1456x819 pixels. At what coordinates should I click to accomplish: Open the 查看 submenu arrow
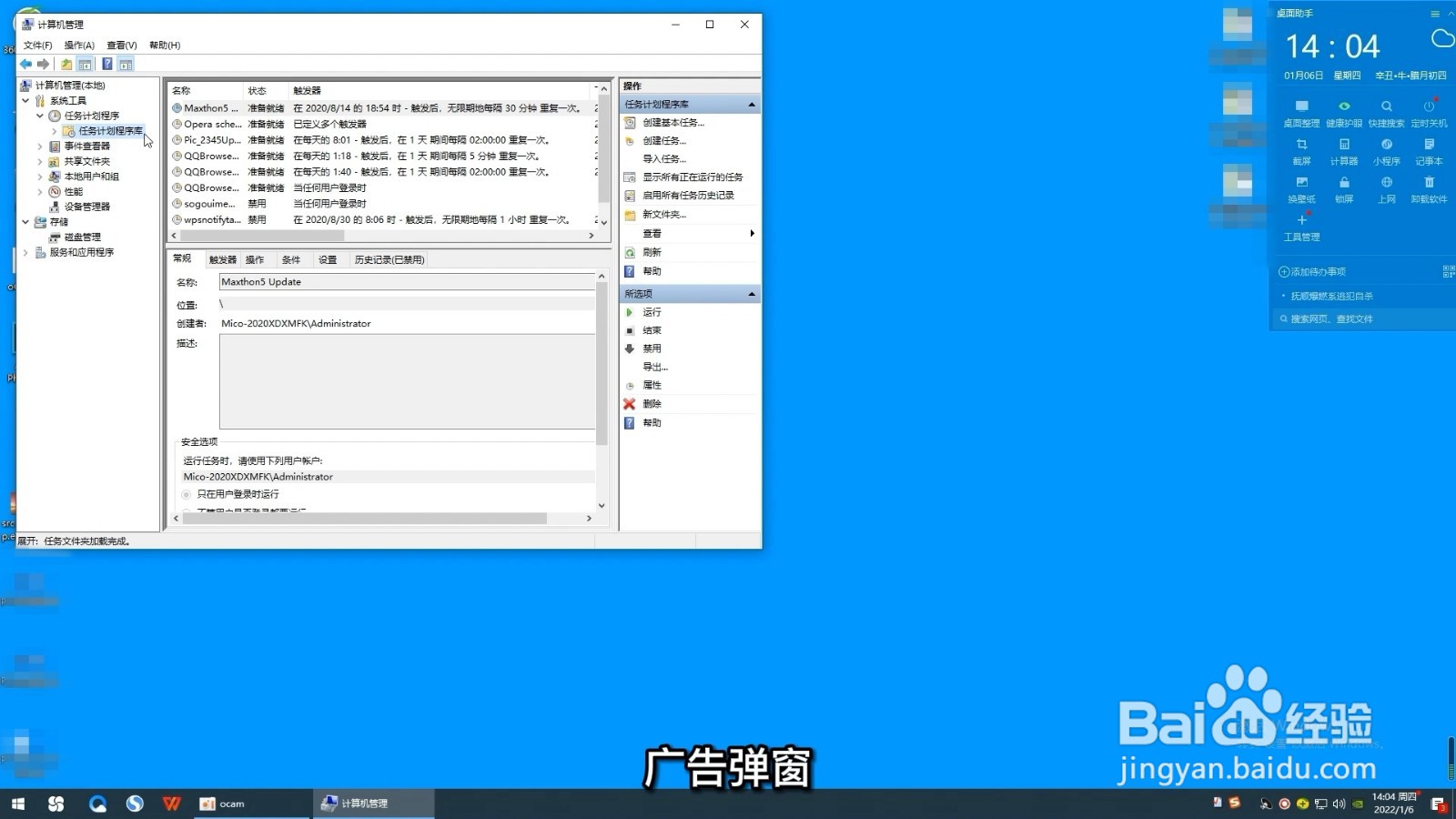tap(752, 233)
